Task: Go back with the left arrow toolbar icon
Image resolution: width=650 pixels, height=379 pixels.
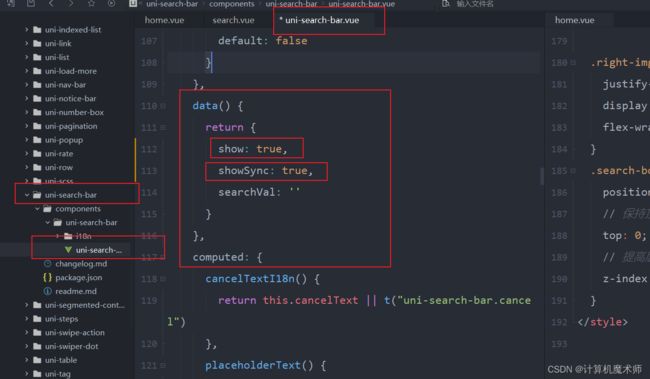Action: click(51, 3)
